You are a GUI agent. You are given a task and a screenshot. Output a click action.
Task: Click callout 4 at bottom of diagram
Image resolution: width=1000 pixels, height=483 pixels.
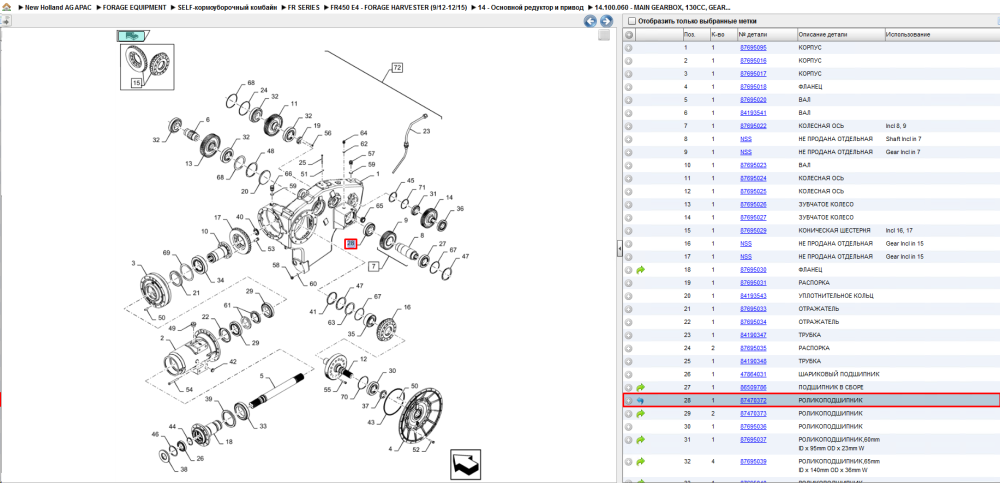click(x=390, y=450)
